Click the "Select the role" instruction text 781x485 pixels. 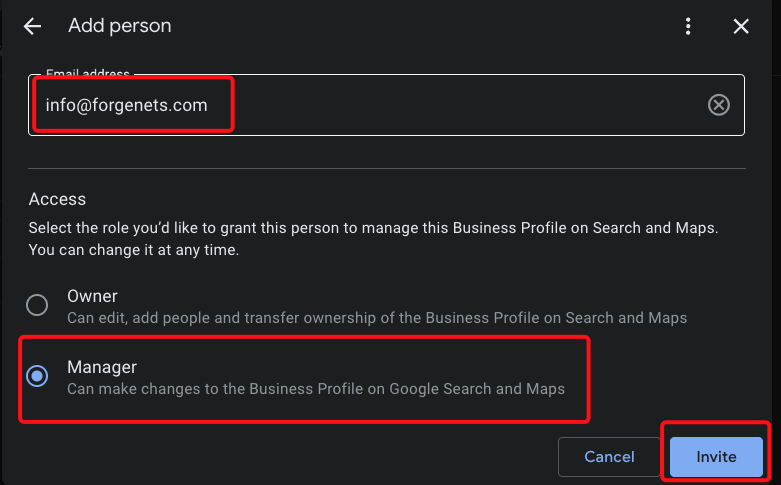[x=374, y=228]
